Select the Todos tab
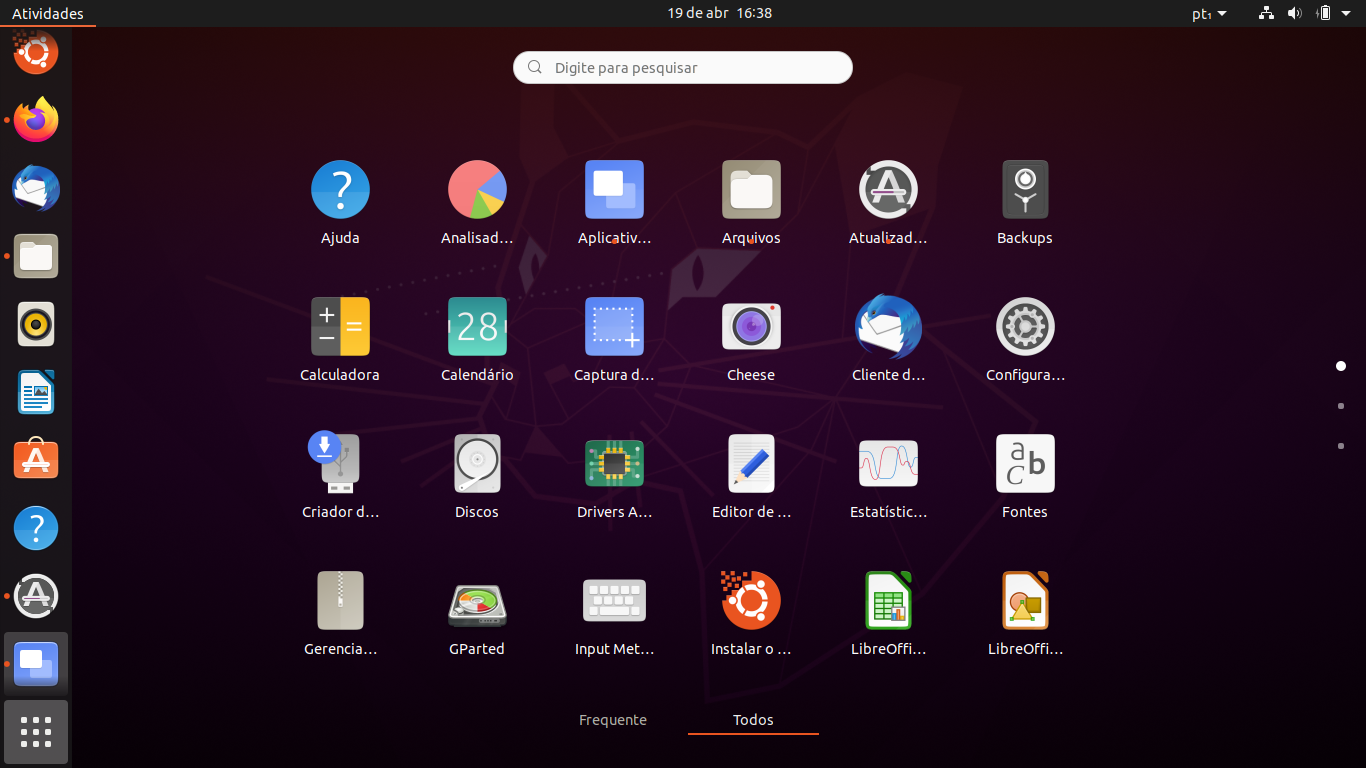Image resolution: width=1366 pixels, height=768 pixels. pos(753,720)
